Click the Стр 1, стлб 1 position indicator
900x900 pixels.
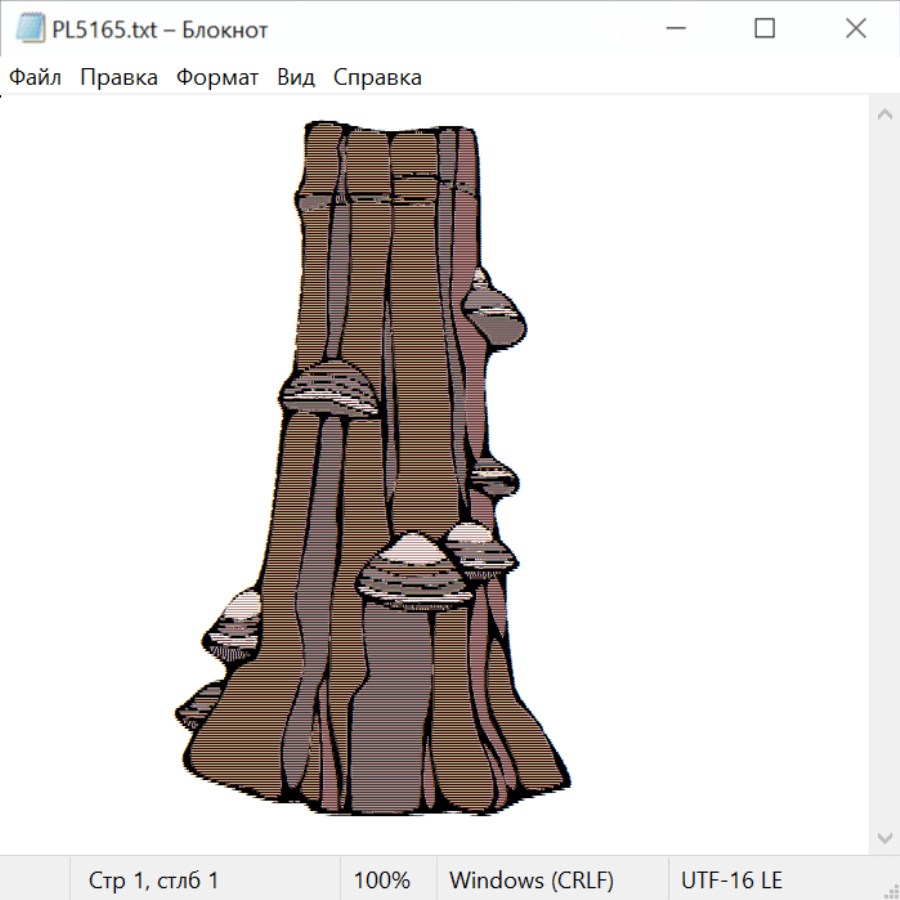click(x=153, y=880)
